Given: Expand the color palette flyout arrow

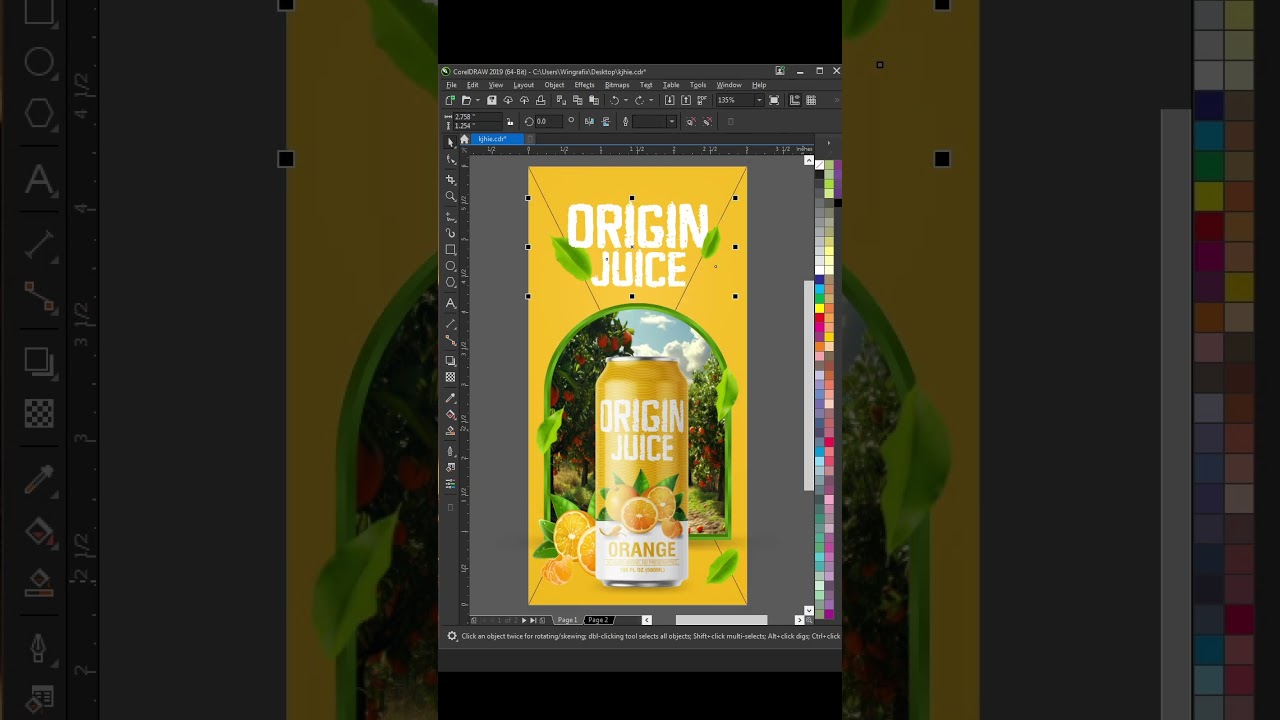Looking at the screenshot, I should click(828, 143).
